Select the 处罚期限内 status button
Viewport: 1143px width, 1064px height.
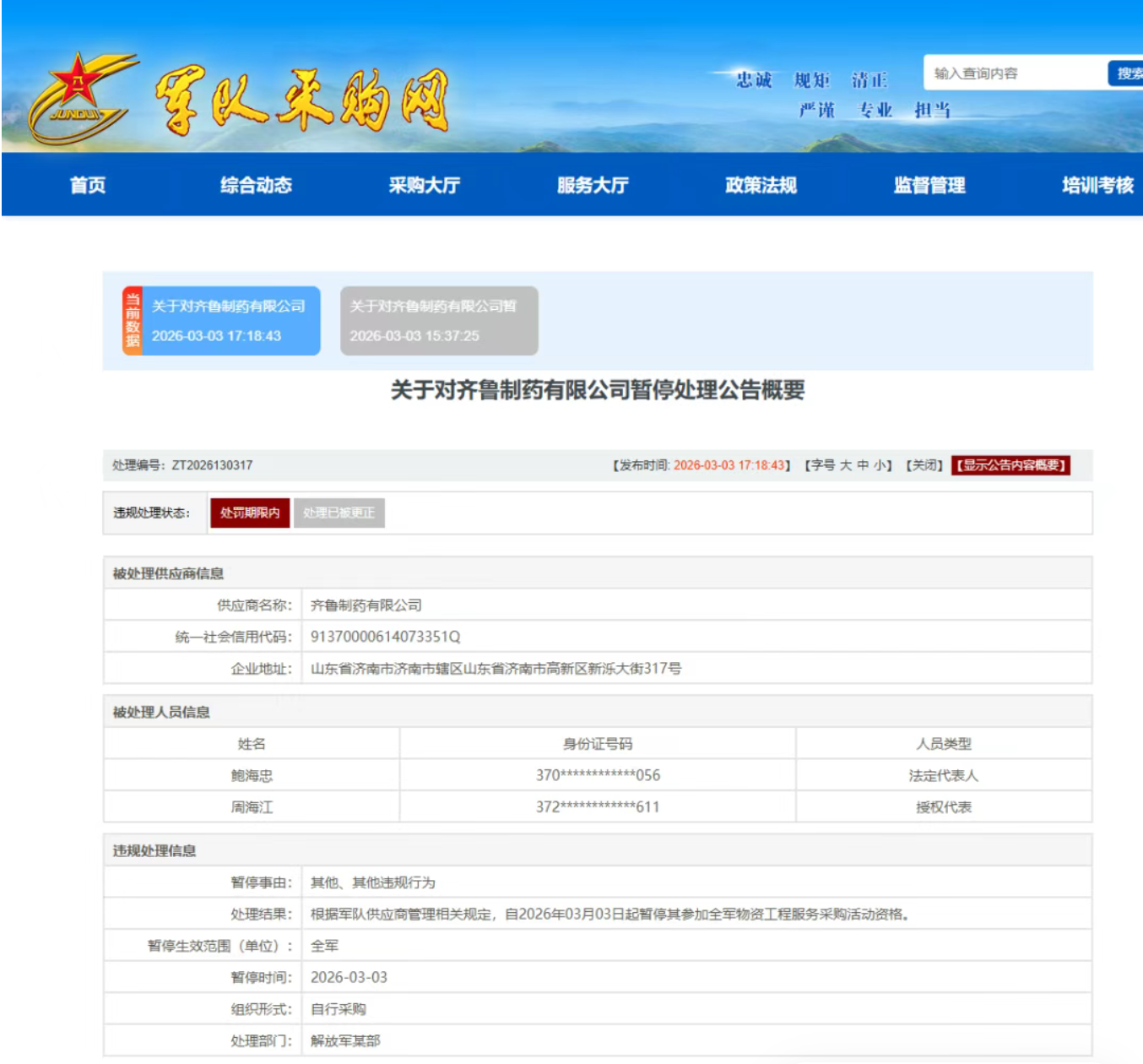(x=250, y=513)
